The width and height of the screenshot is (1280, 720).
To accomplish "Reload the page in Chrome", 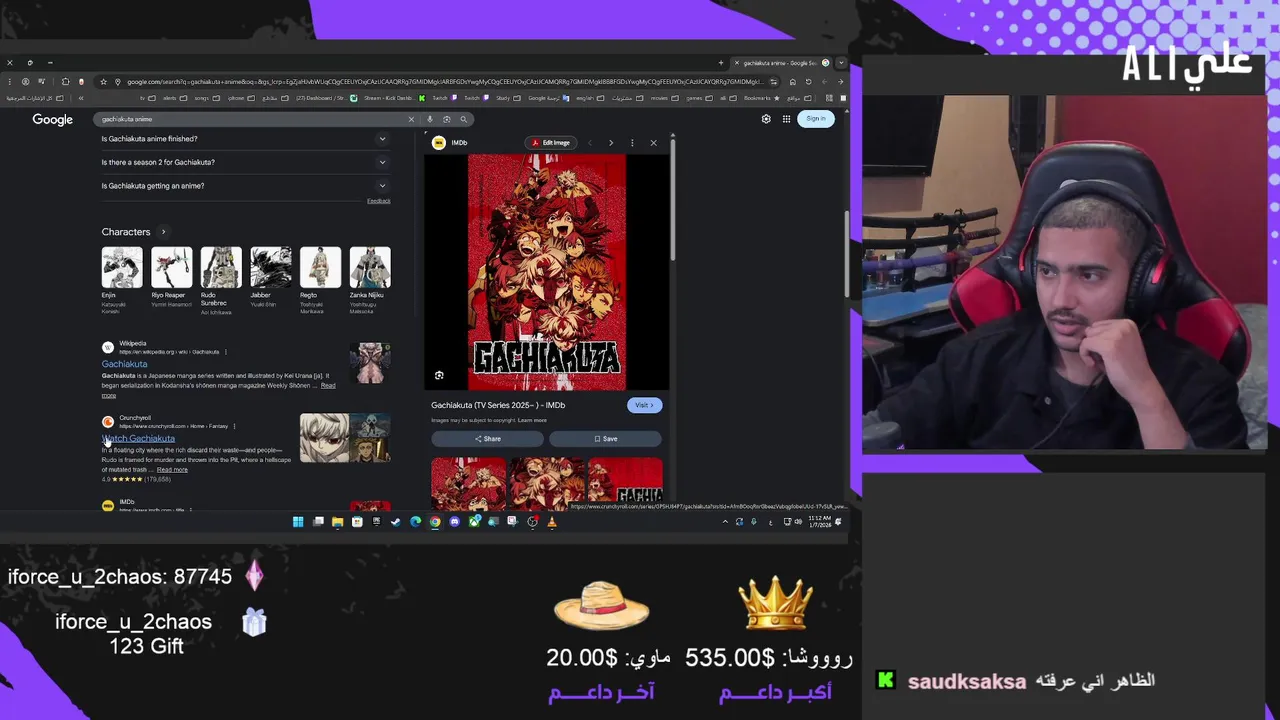I will pyautogui.click(x=808, y=81).
